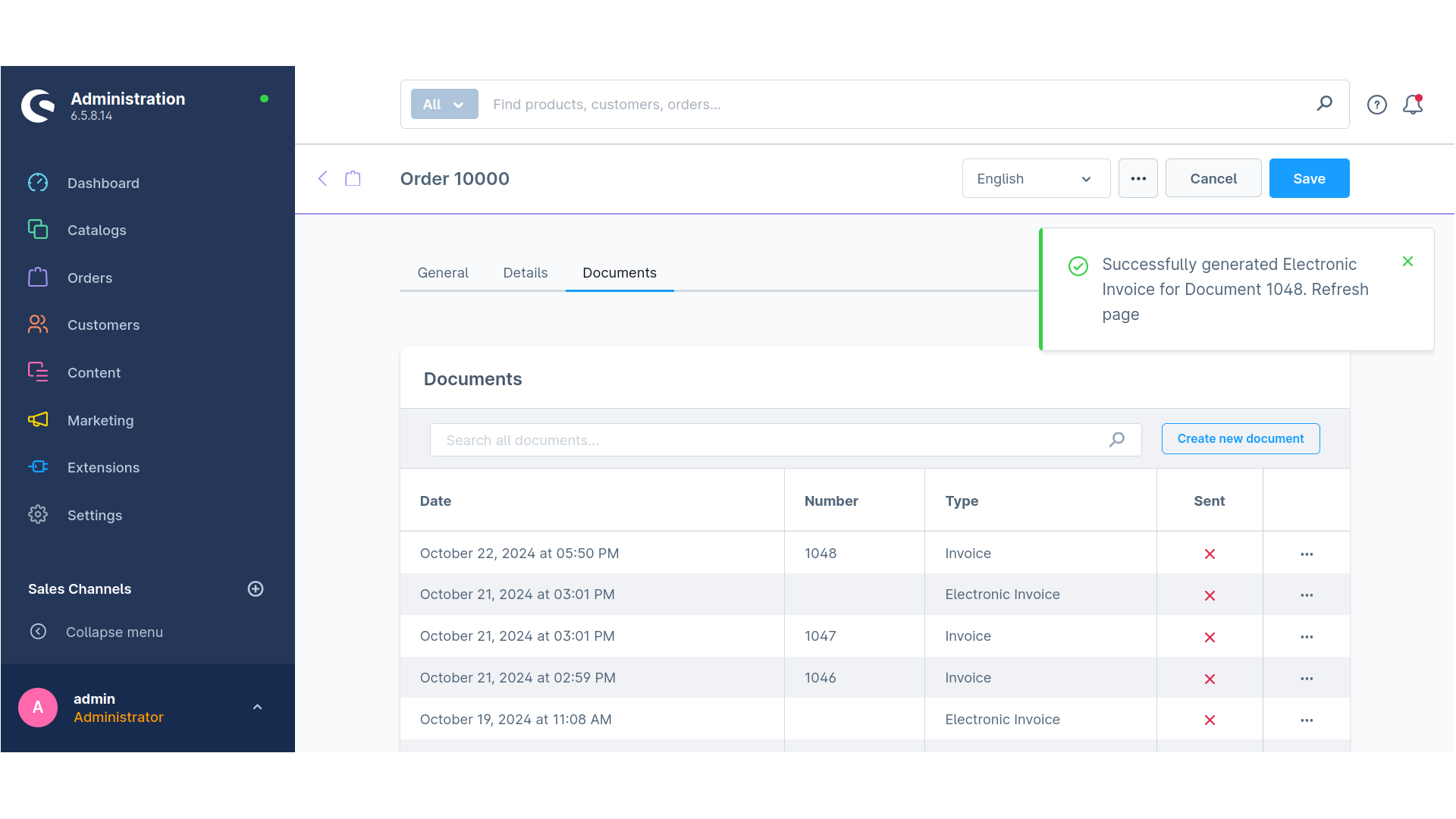The image size is (1456, 819).
Task: Click the Customers sidebar icon
Action: pos(38,325)
